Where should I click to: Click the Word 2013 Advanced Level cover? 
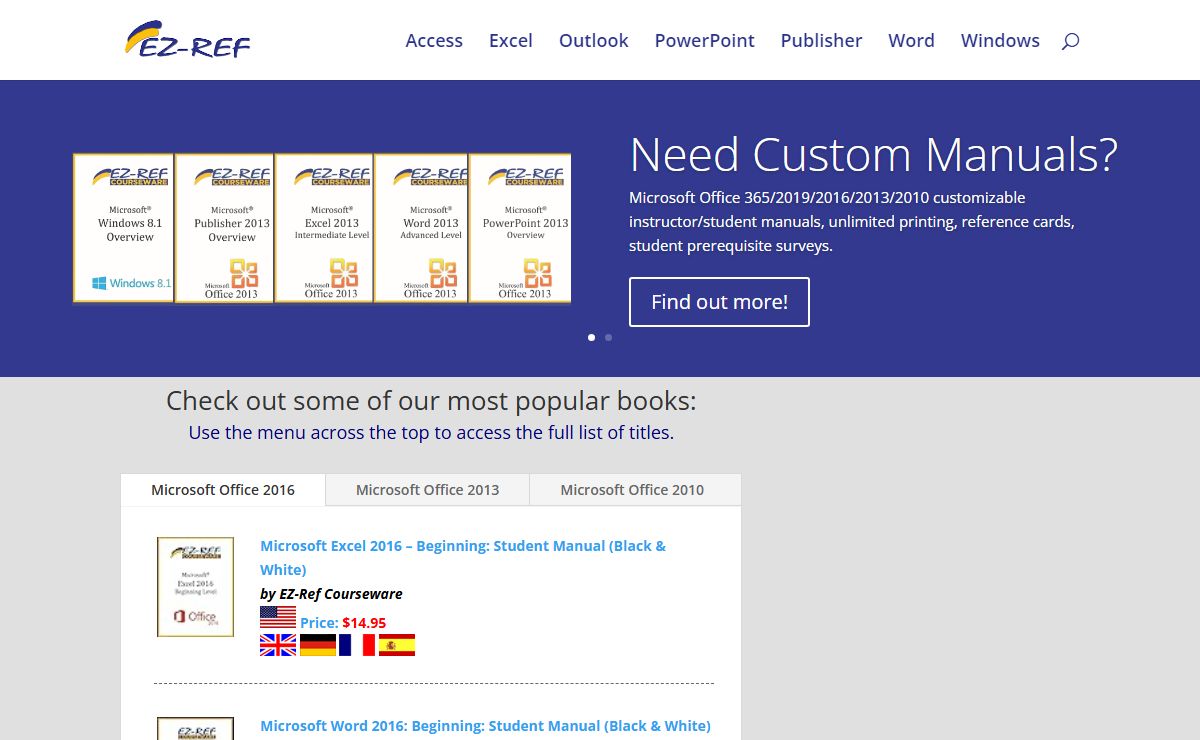click(421, 228)
